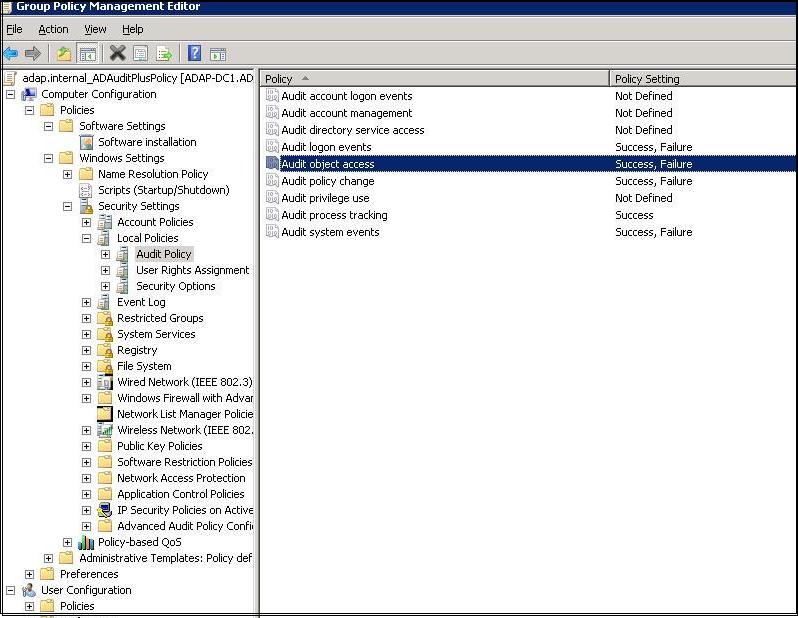
Task: Click the Computer Configuration node icon
Action: pyautogui.click(x=29, y=94)
